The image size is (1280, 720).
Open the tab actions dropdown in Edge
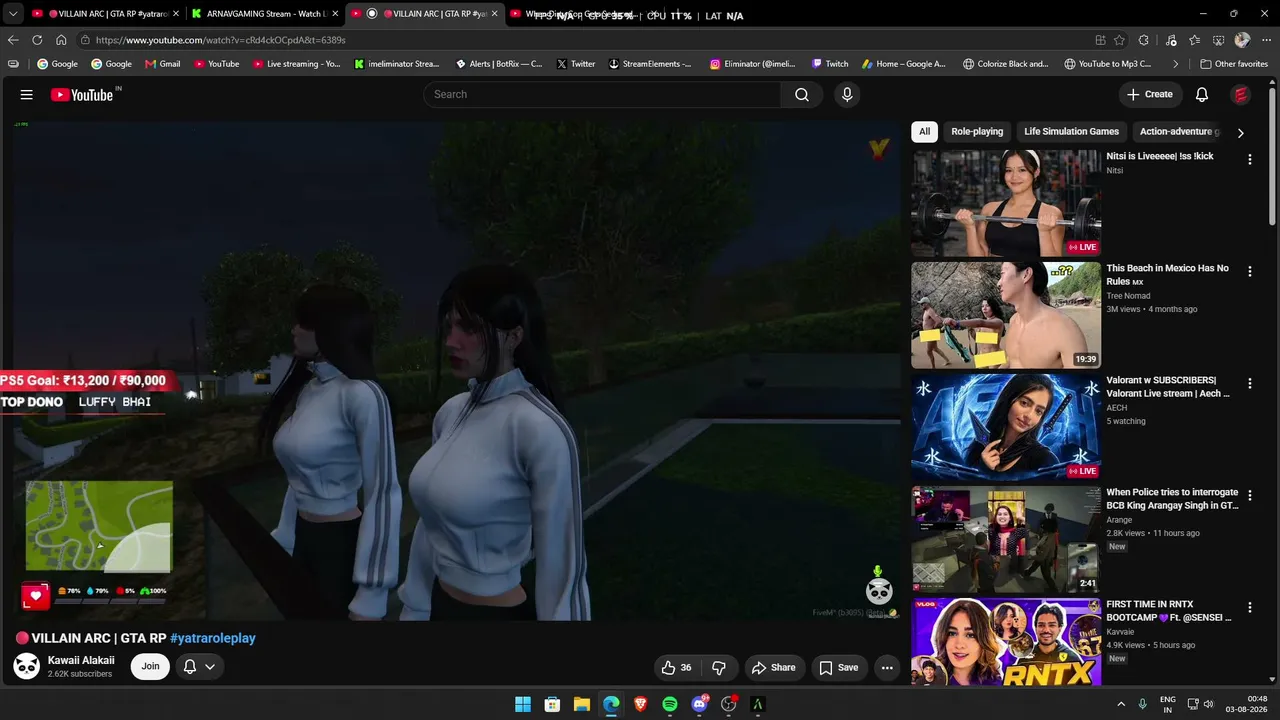point(13,14)
